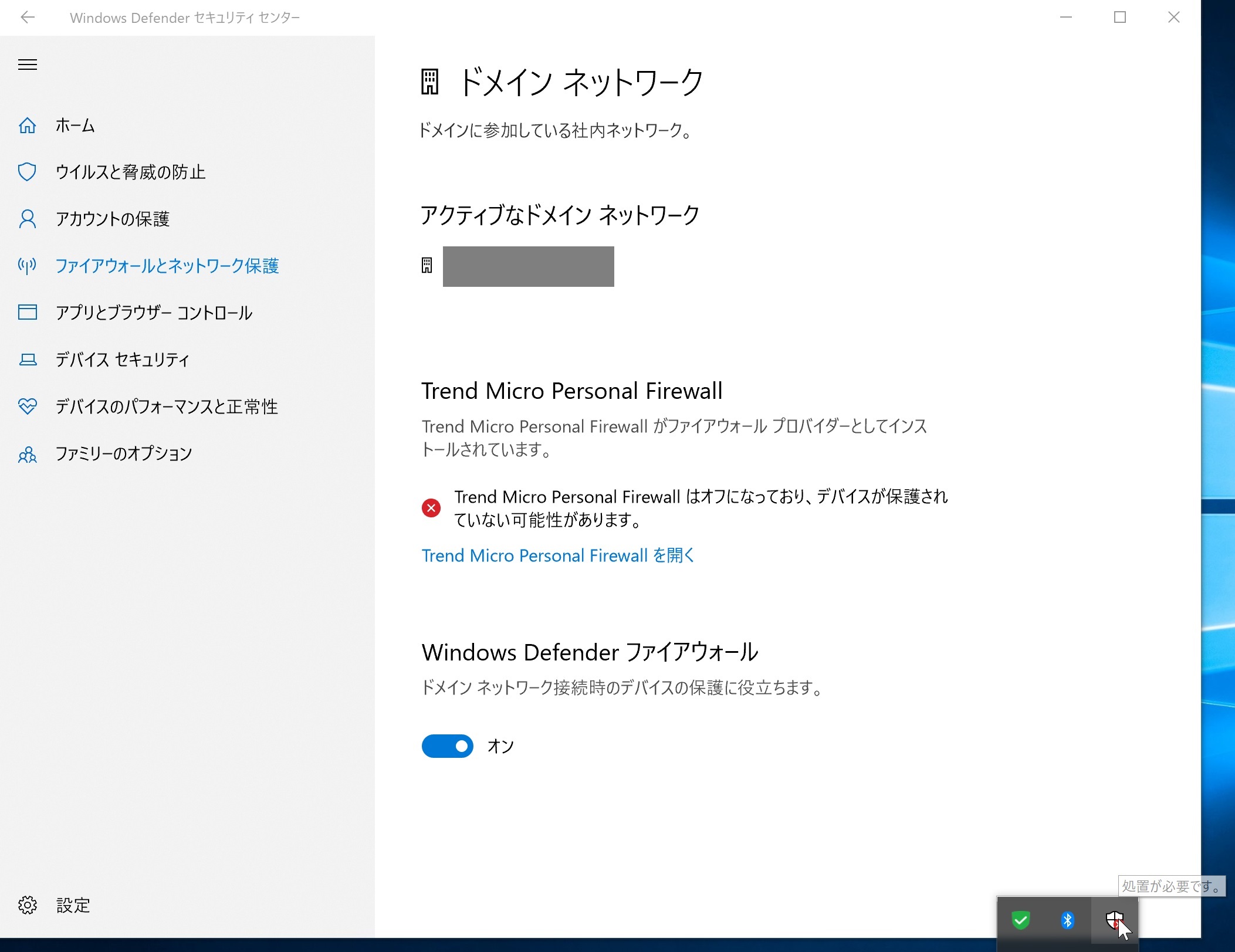Screen dimensions: 1235x952
Task: Click the virus protection shield icon
Action: (x=28, y=172)
